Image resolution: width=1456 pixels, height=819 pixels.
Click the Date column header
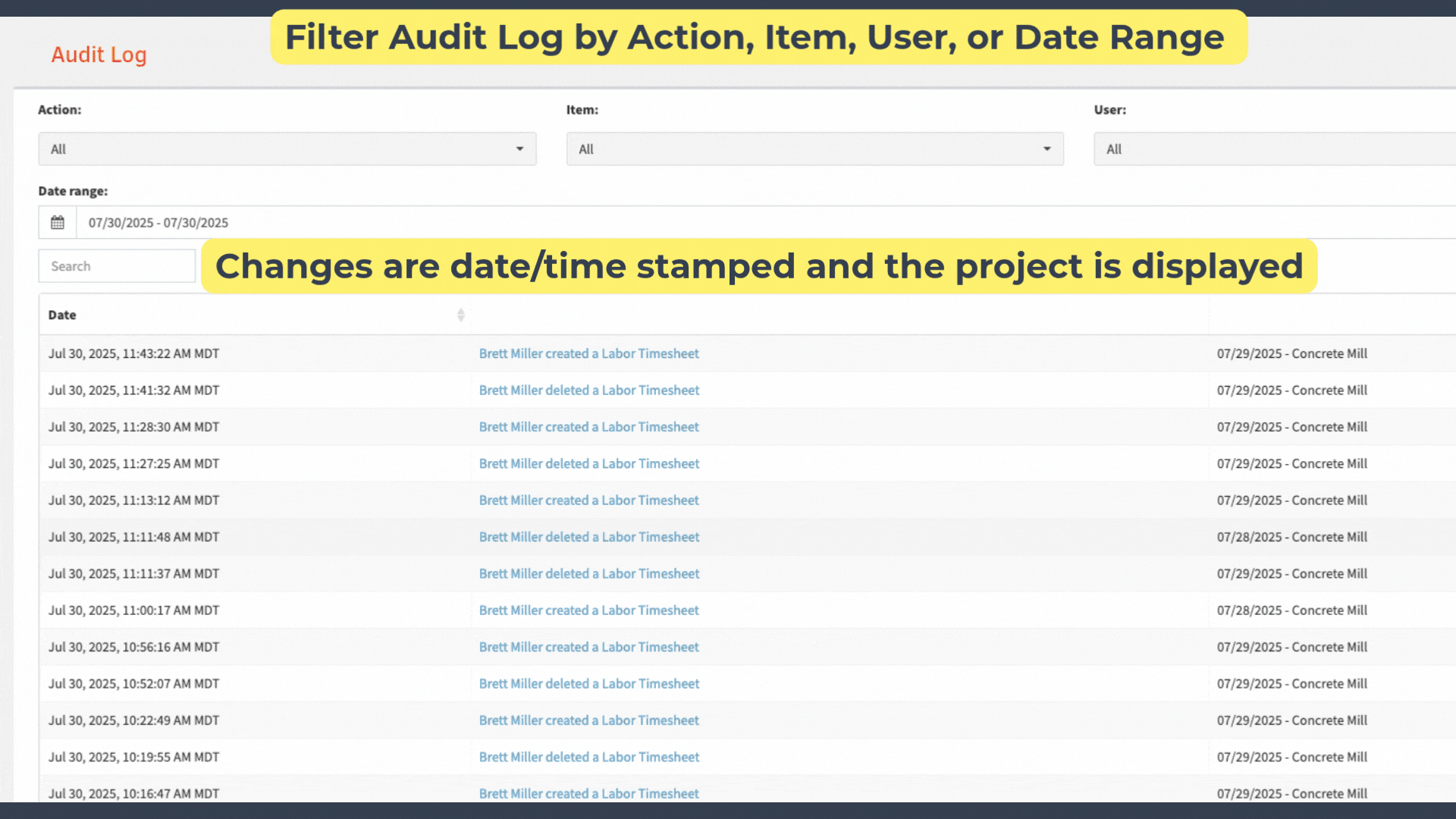(62, 315)
